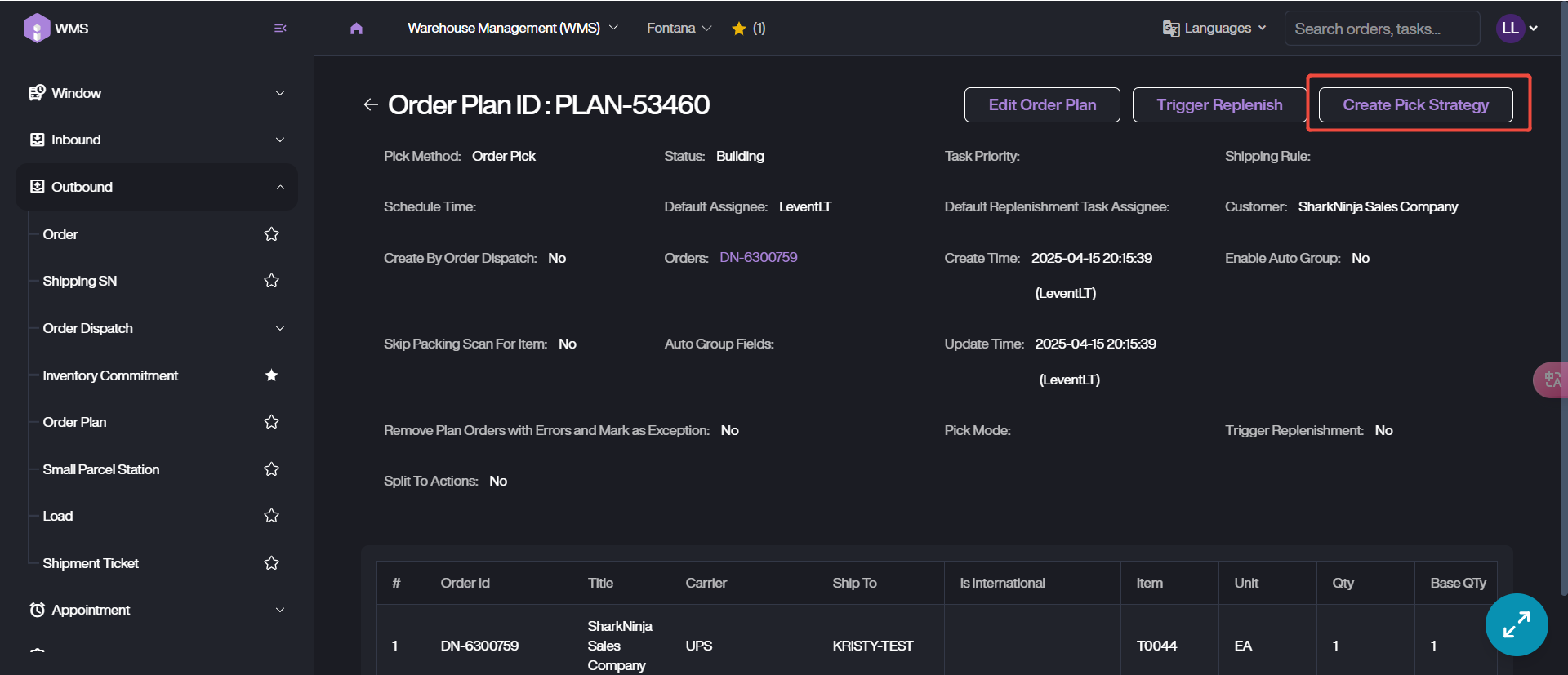1568x675 pixels.
Task: Click the expand fullscreen floating button
Action: pos(1516,624)
